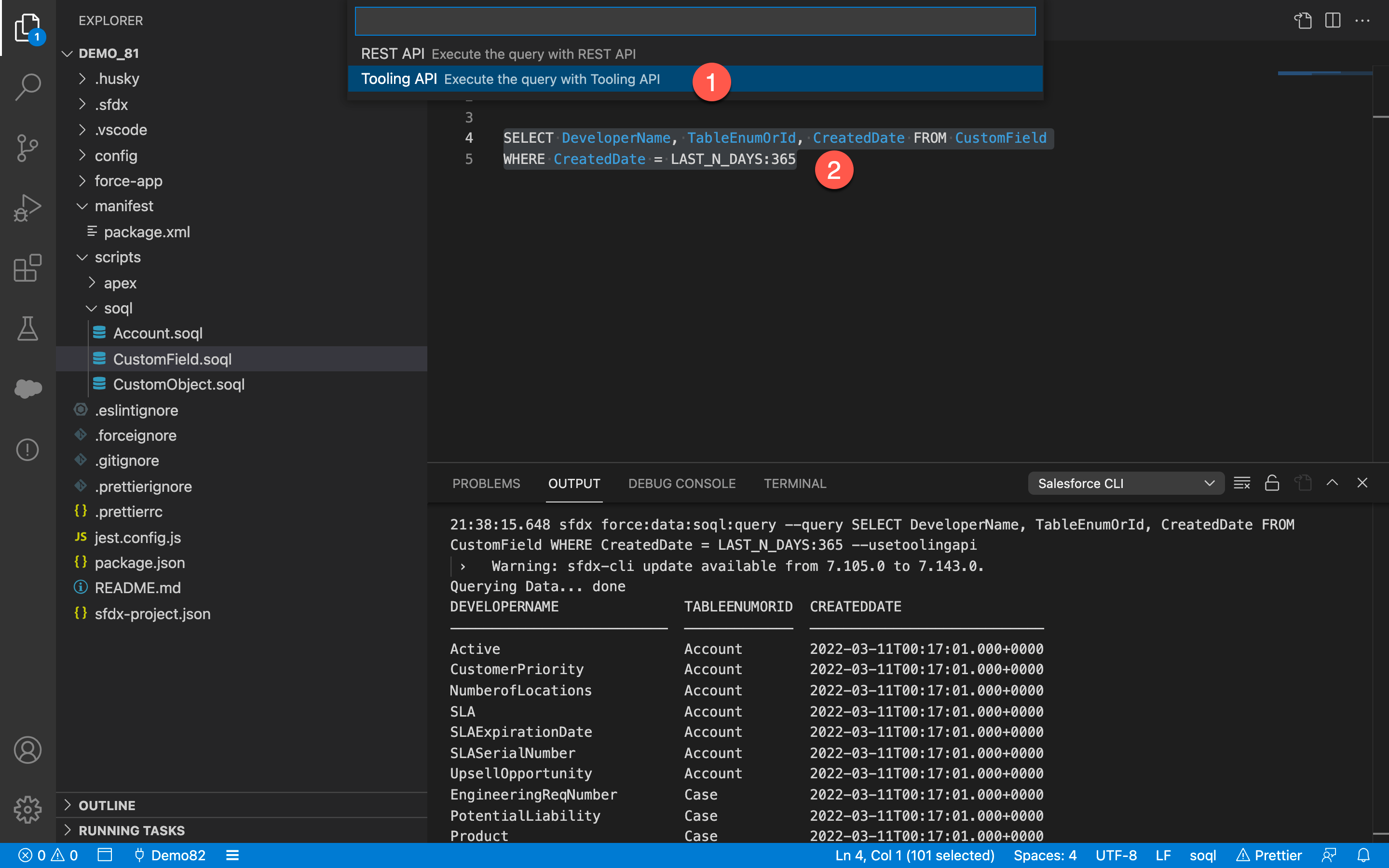Open the Testing view beaker icon

27,329
